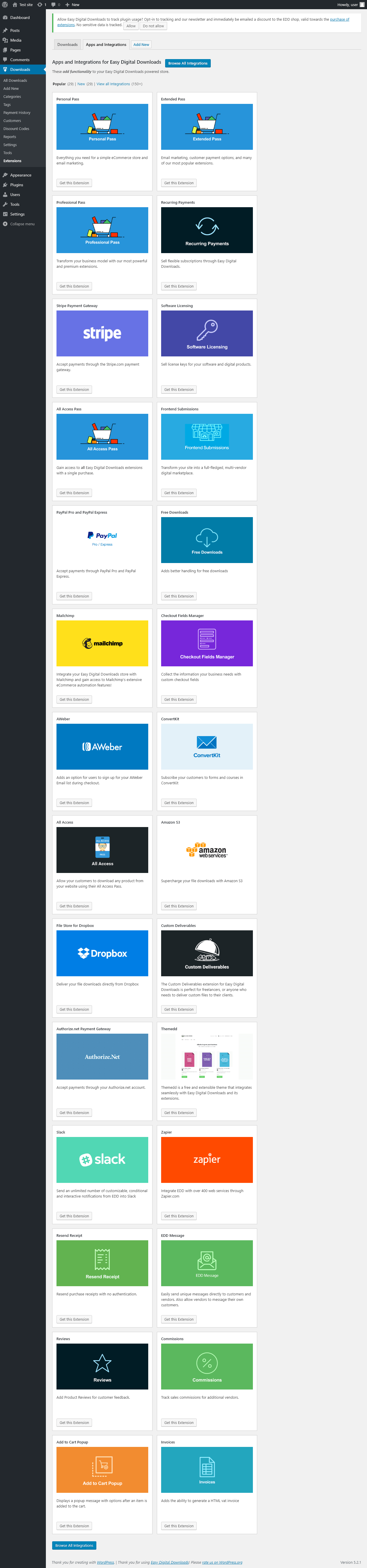Viewport: 367px width, 1568px height.
Task: Open Tools with the wrench icon
Action: coord(23,205)
